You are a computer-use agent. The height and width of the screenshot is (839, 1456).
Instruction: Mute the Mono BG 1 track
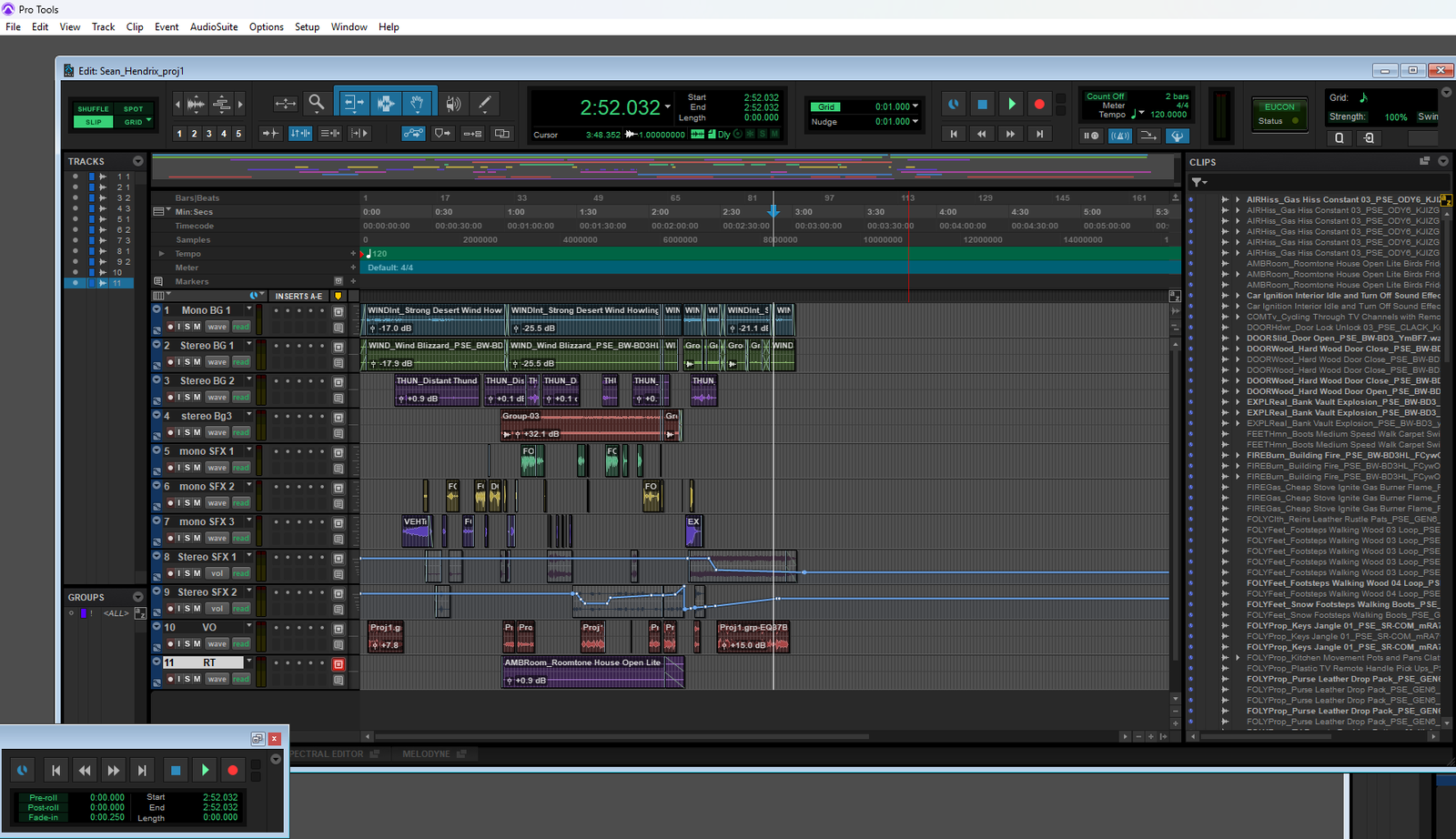pyautogui.click(x=197, y=327)
